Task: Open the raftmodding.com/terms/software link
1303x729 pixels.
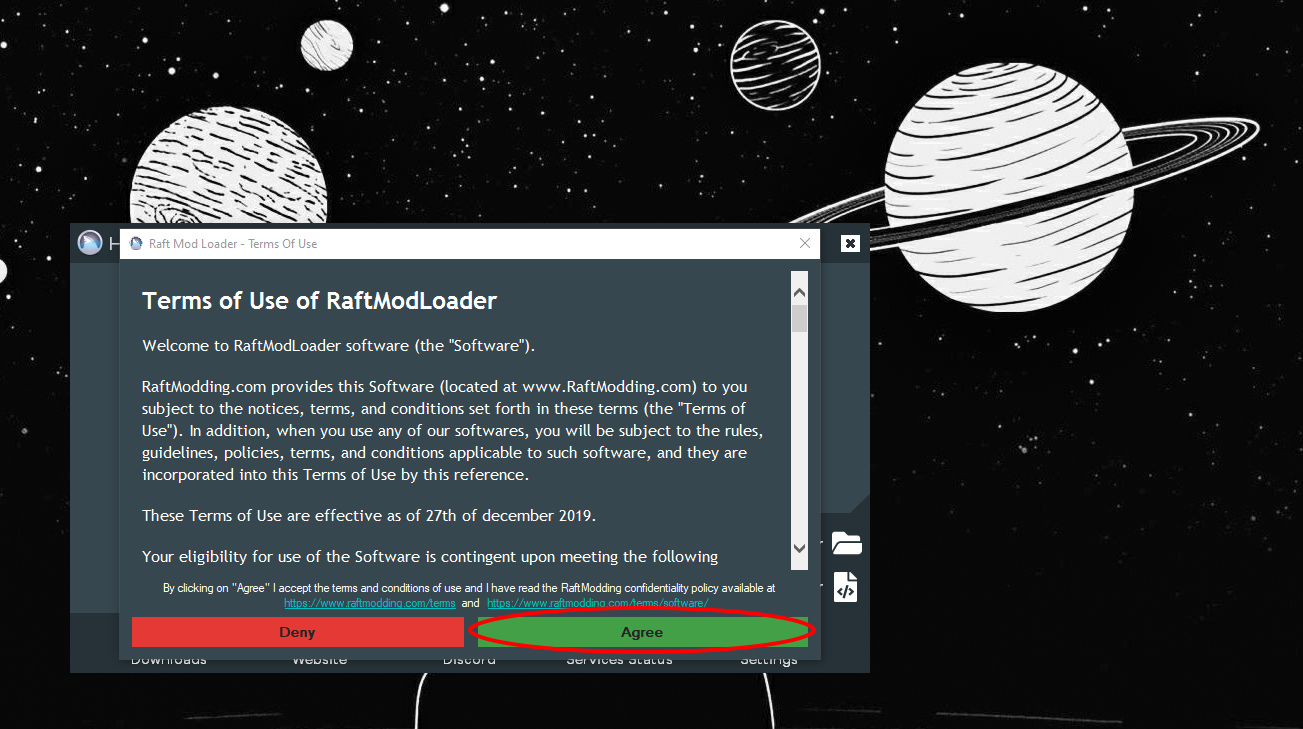Action: pos(598,603)
